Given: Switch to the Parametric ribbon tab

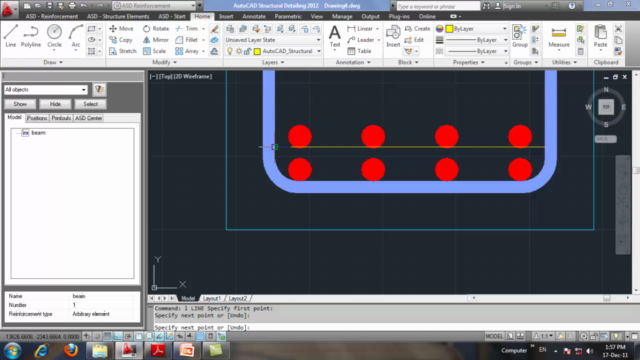Looking at the screenshot, I should (288, 16).
